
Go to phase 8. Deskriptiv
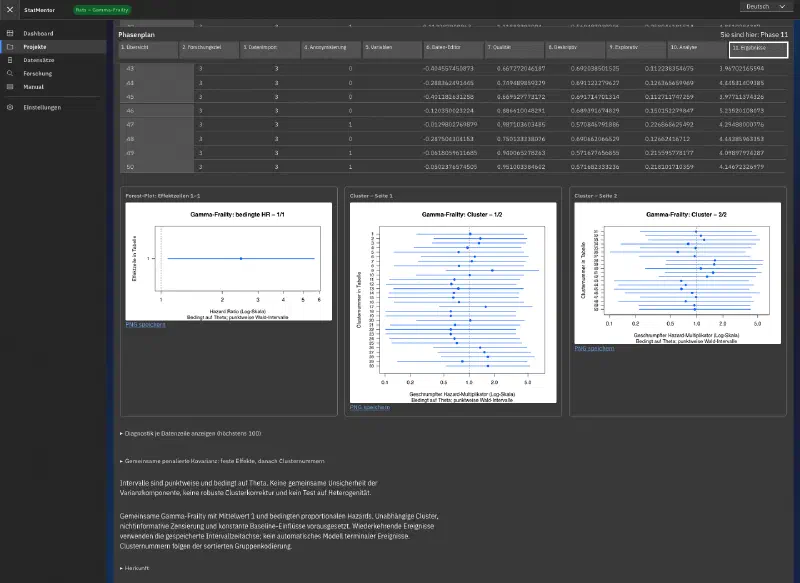pos(575,50)
